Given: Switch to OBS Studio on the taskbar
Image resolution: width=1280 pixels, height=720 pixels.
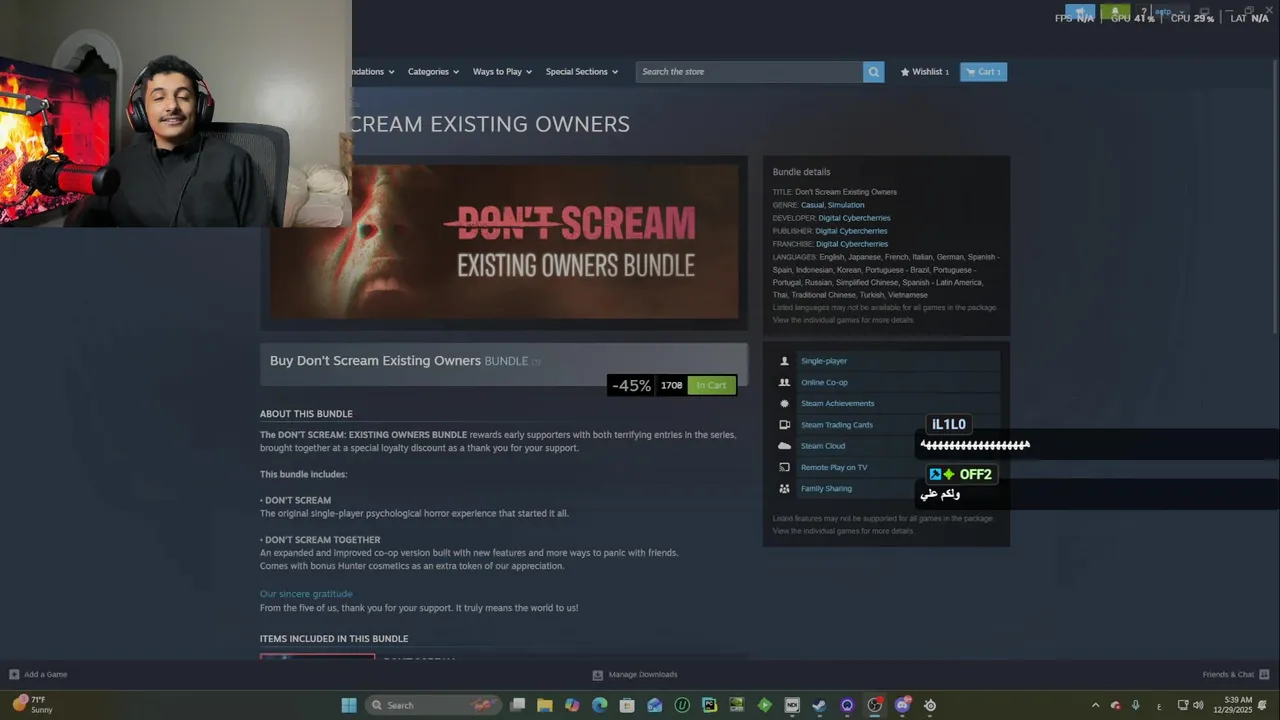Looking at the screenshot, I should tap(875, 705).
